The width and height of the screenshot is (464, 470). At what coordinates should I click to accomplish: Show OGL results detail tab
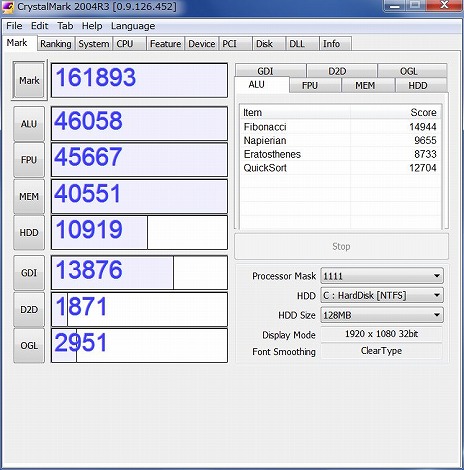tap(412, 71)
